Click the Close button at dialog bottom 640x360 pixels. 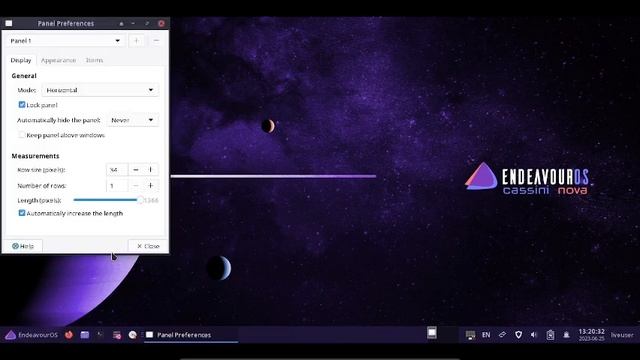tap(148, 246)
